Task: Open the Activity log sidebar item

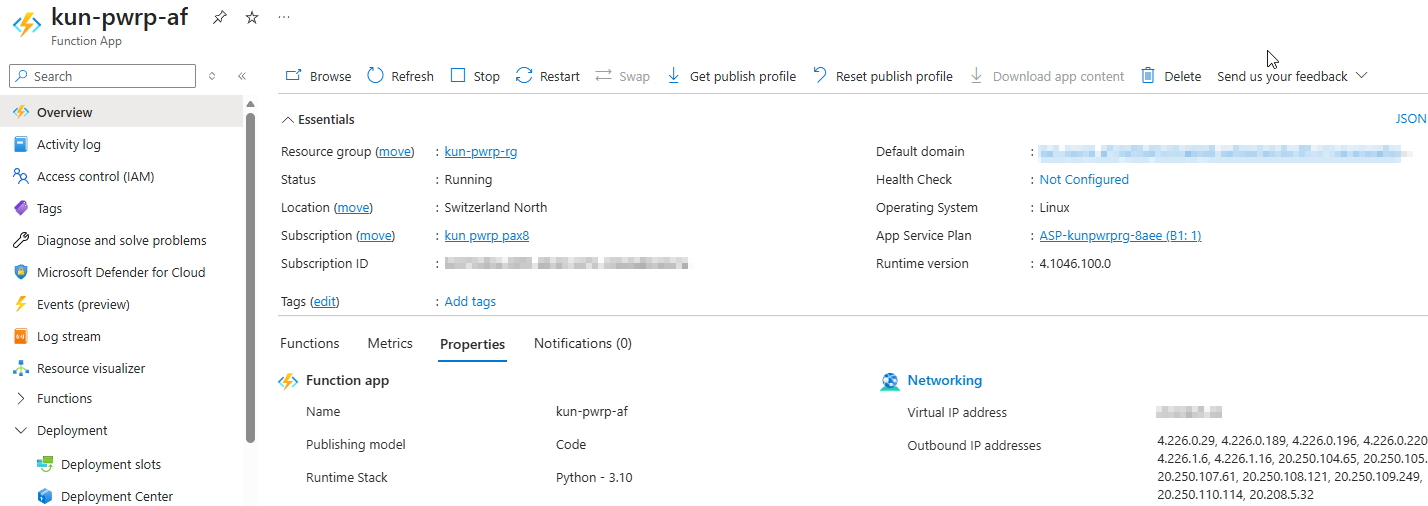Action: tap(69, 144)
